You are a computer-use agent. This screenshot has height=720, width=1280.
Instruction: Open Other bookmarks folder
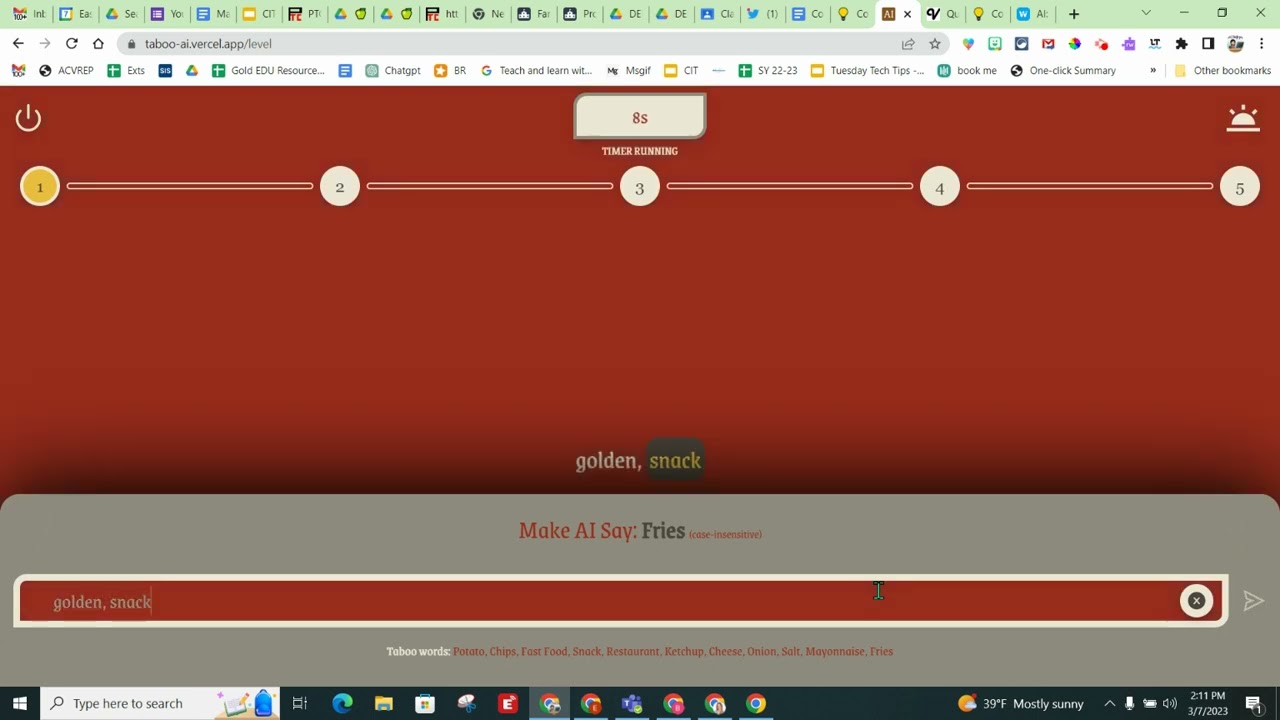[1222, 71]
